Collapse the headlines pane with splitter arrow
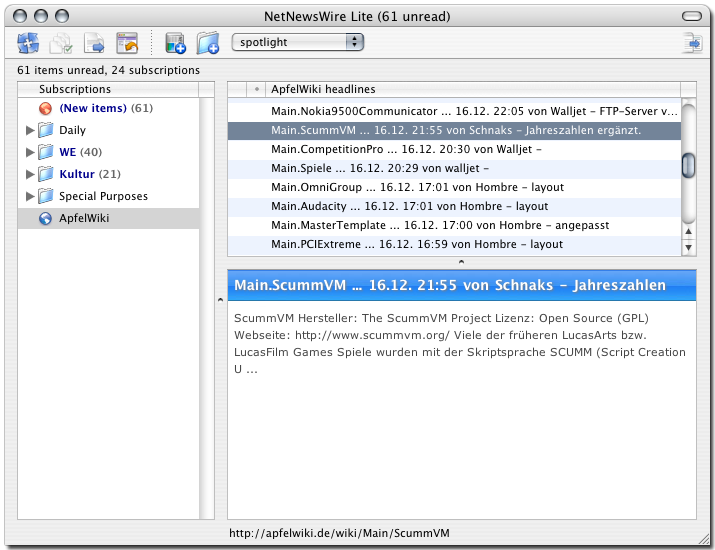 pyautogui.click(x=461, y=262)
